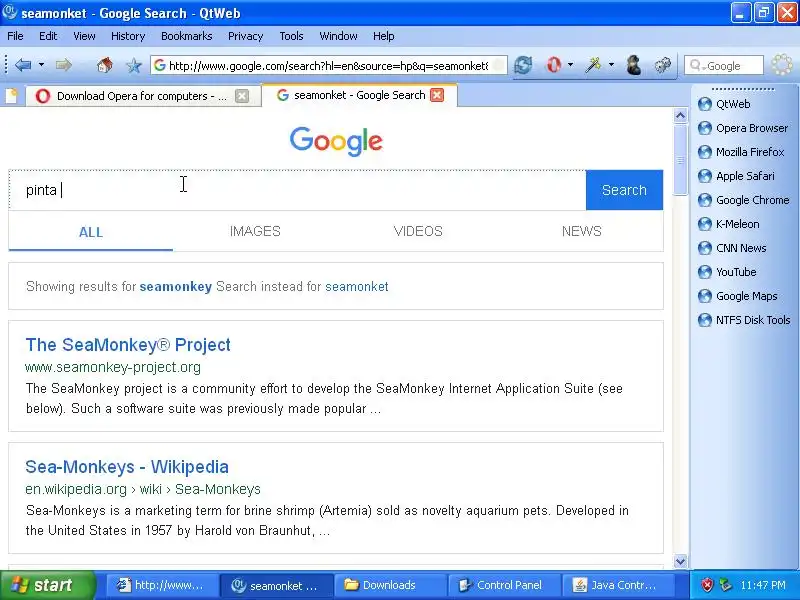Click the magic wand toolbar icon
This screenshot has width=800, height=600.
[x=593, y=65]
